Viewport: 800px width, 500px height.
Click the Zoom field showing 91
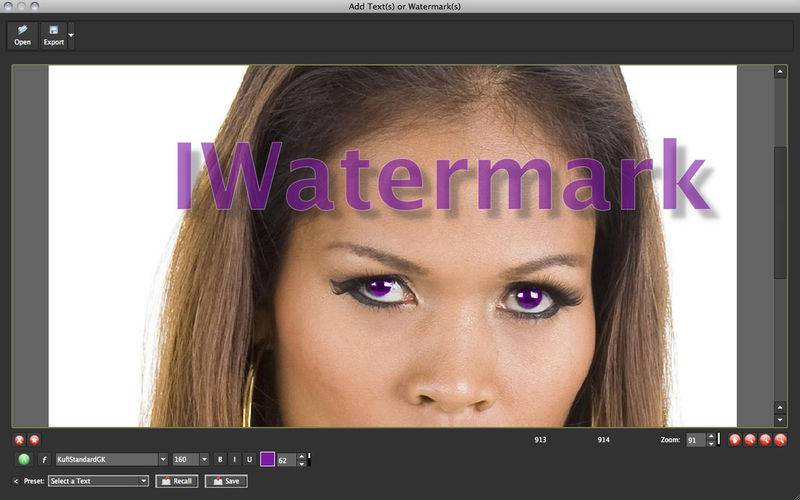696,440
